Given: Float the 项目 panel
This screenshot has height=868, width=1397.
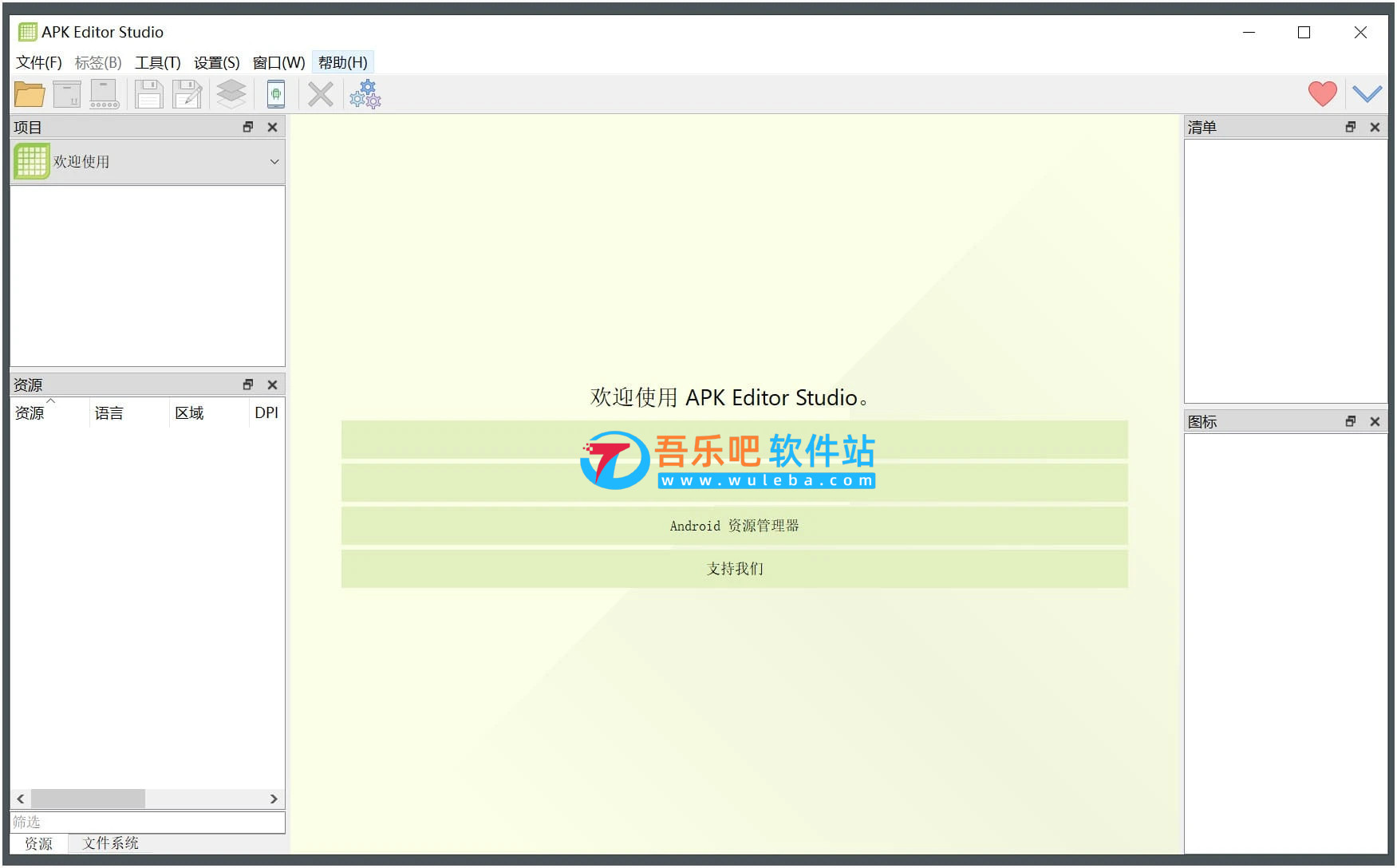Looking at the screenshot, I should point(248,127).
